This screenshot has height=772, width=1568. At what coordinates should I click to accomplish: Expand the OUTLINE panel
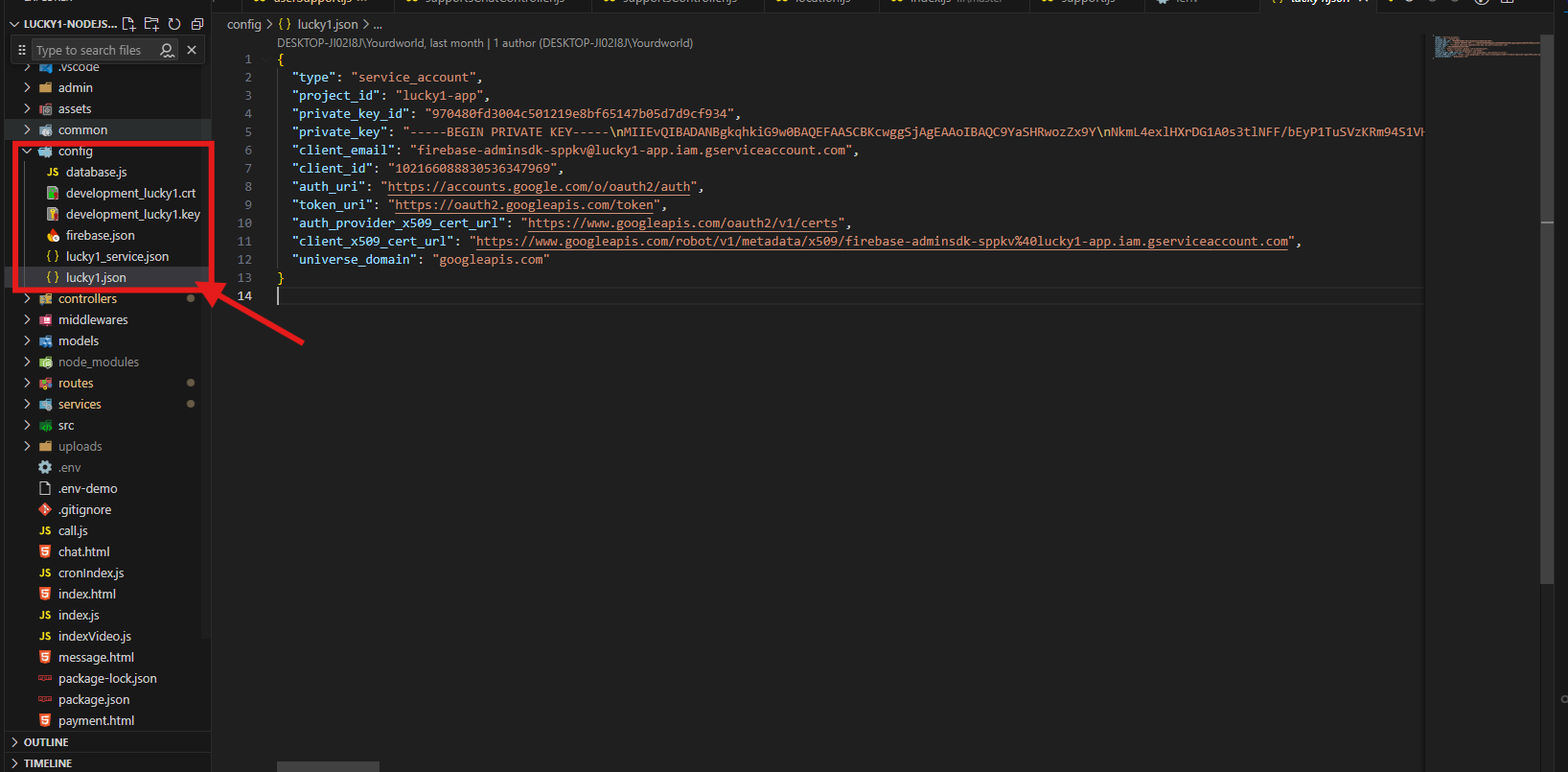point(46,742)
